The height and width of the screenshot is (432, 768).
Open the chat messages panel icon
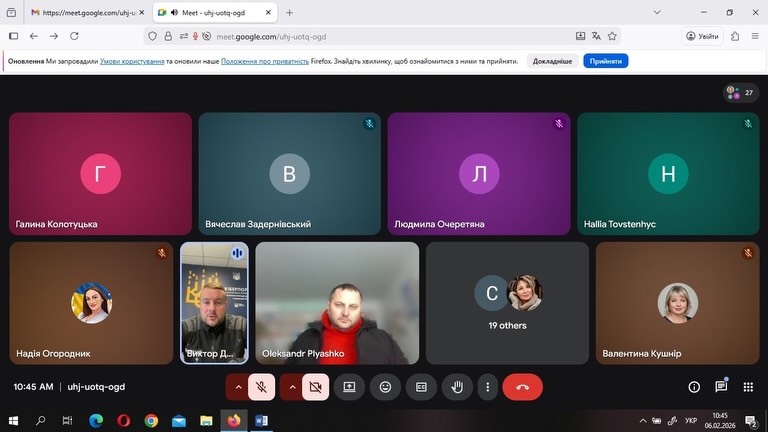click(721, 387)
